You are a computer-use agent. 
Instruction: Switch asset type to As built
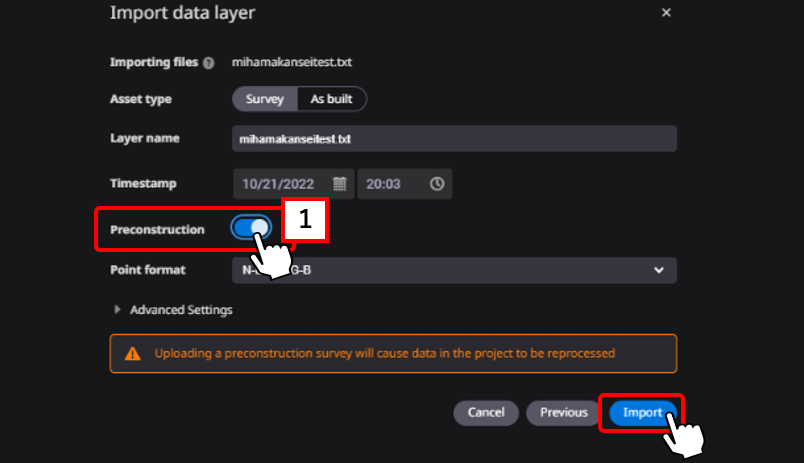click(332, 99)
